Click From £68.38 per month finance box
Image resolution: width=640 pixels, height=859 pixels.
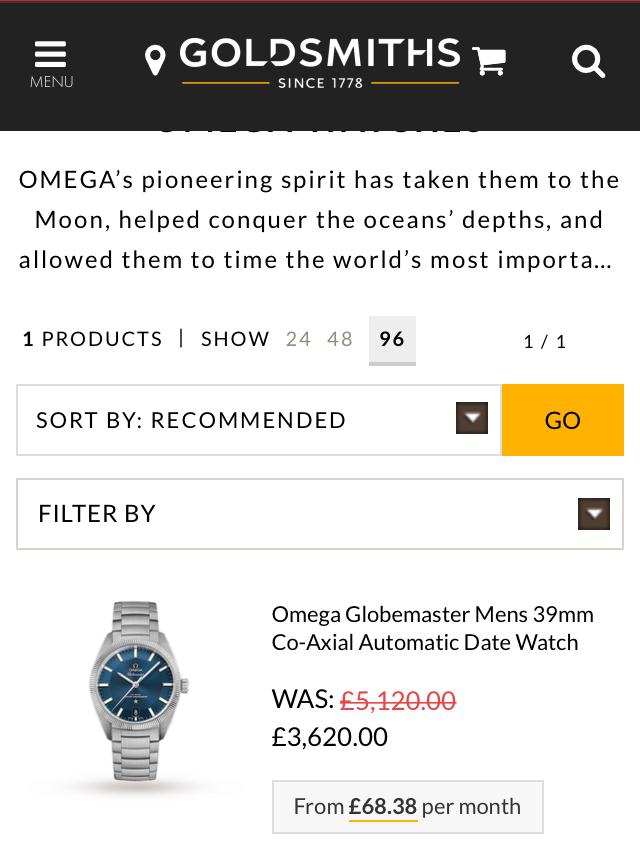[x=407, y=807]
